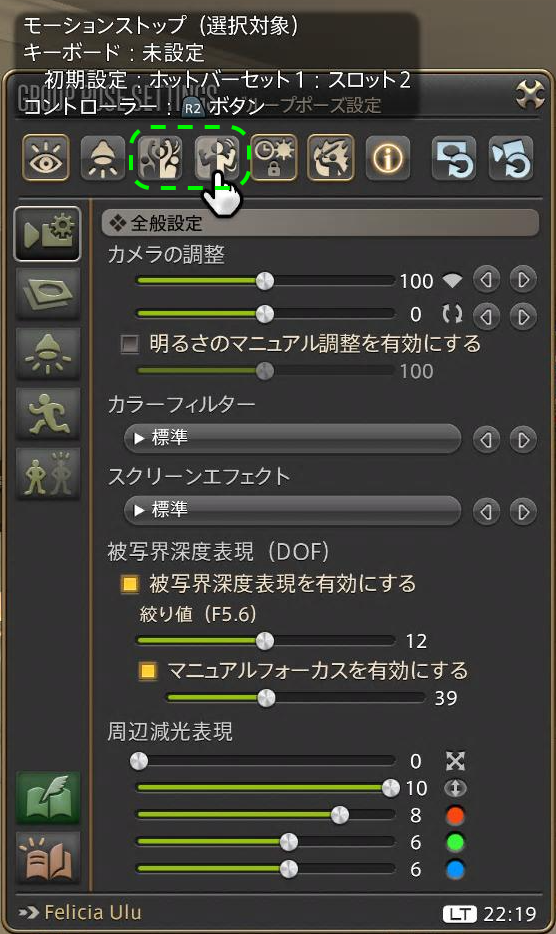Viewport: 556px width, 934px height.
Task: Click the motion stop all characters icon
Action: click(x=160, y=158)
